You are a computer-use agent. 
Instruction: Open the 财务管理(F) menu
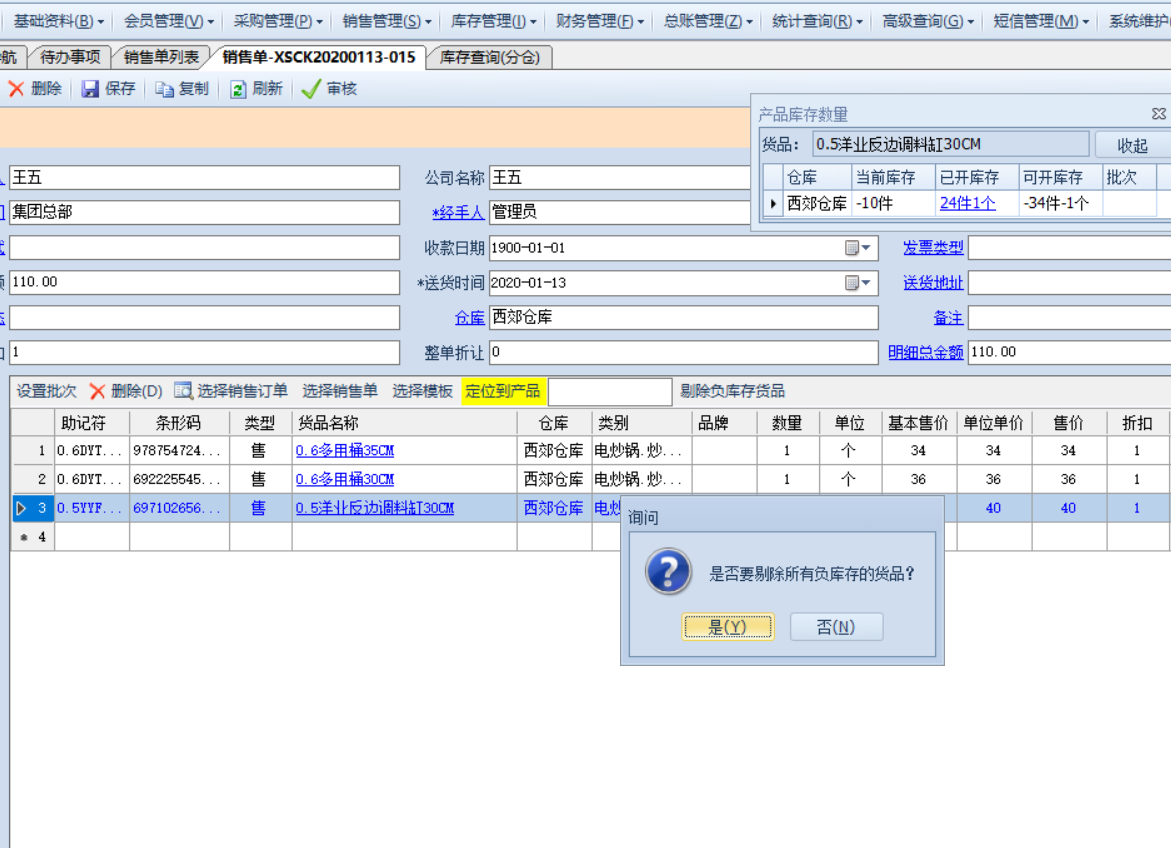pyautogui.click(x=600, y=21)
